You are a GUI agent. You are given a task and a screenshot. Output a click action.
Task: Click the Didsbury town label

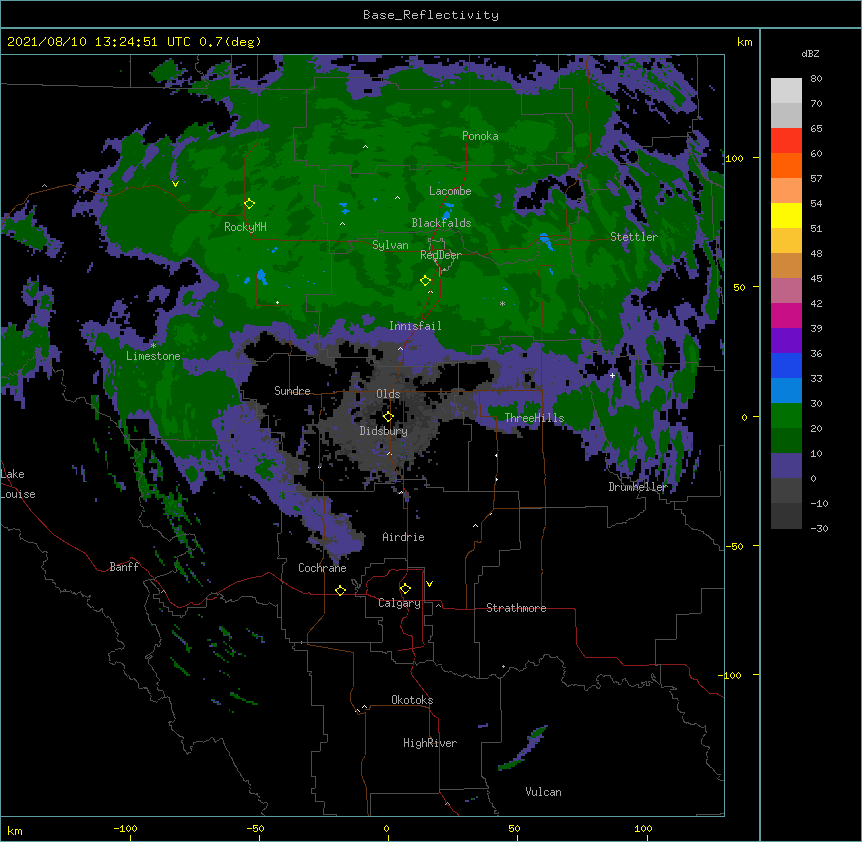384,431
